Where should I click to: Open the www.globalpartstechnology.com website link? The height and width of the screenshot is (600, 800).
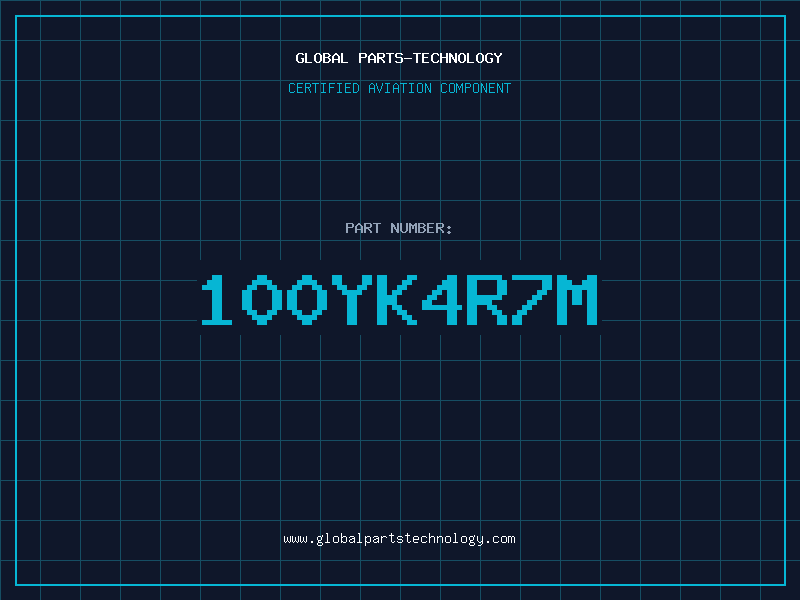click(399, 539)
